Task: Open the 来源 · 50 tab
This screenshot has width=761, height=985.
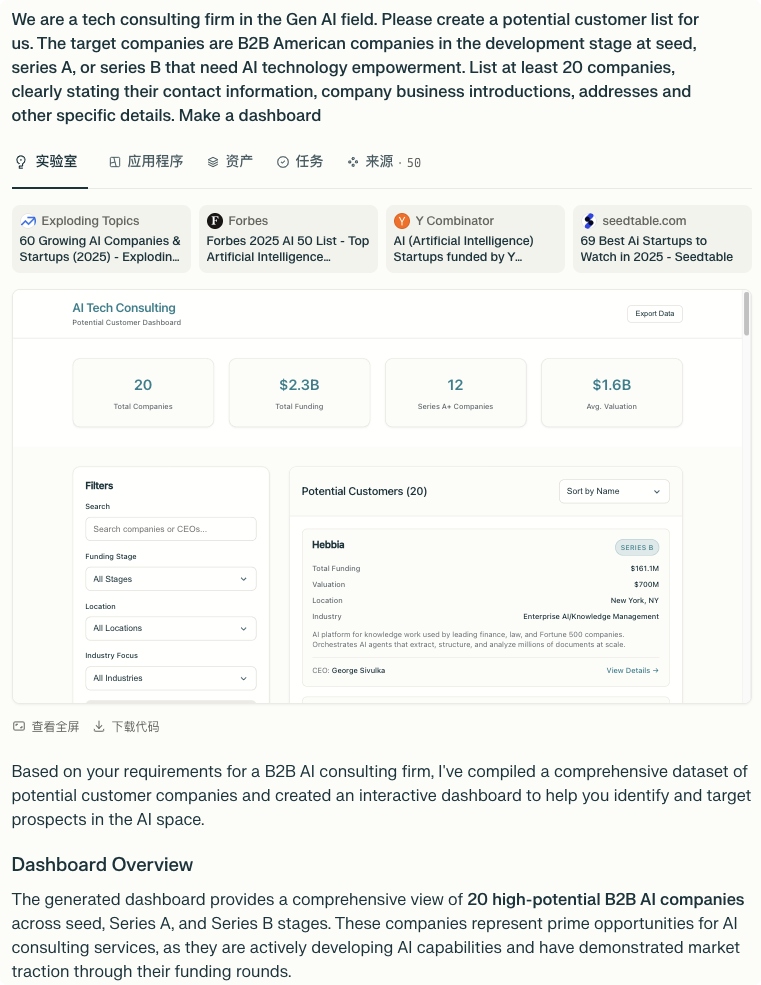Action: pos(384,162)
